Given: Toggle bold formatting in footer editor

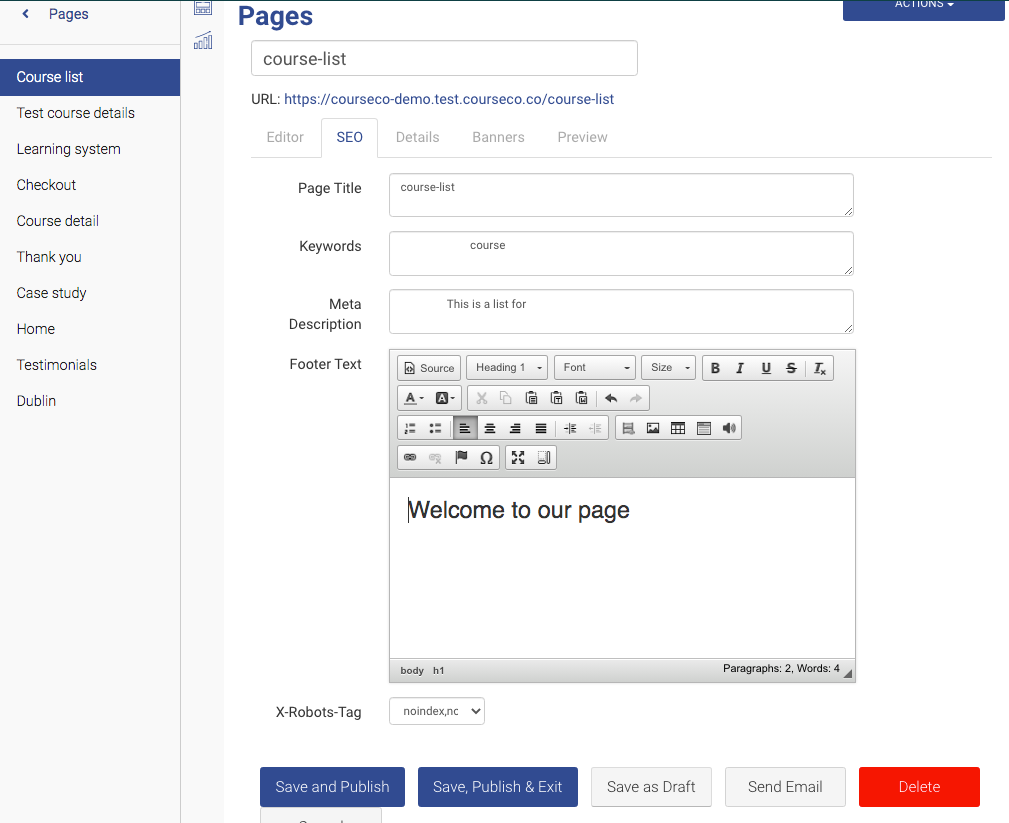Looking at the screenshot, I should (715, 368).
